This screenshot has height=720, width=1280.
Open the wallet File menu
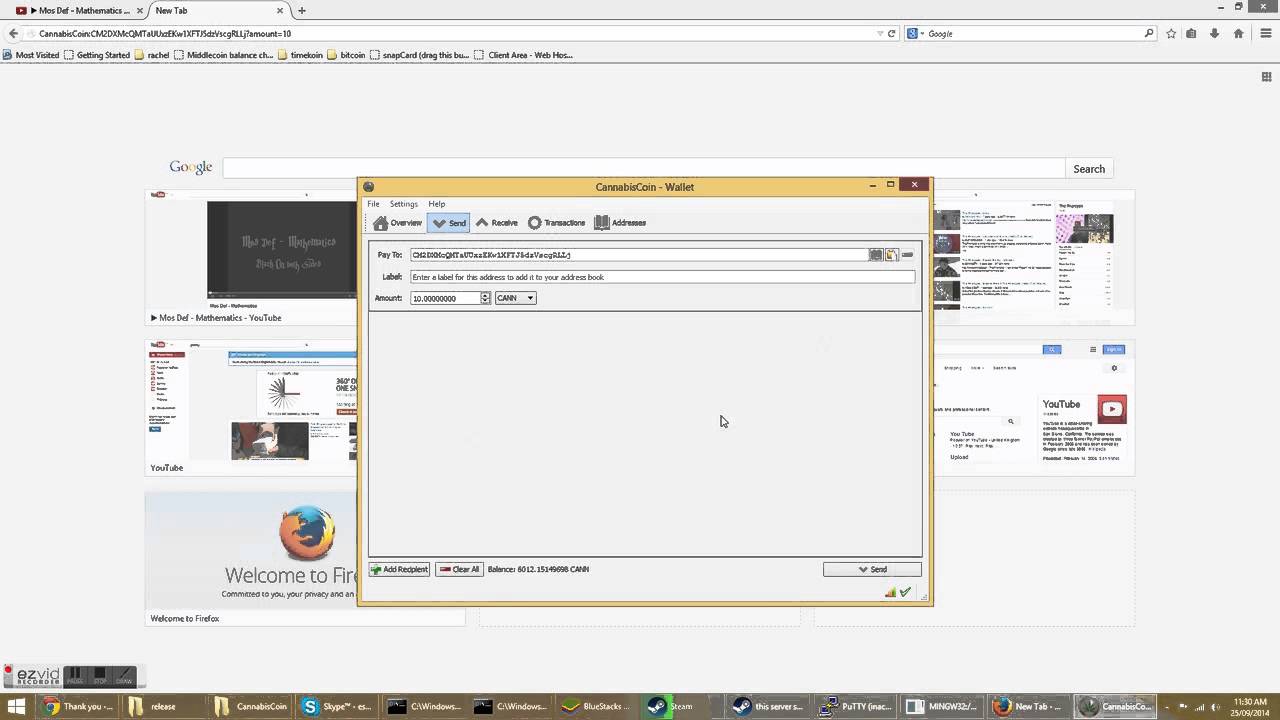click(x=373, y=204)
